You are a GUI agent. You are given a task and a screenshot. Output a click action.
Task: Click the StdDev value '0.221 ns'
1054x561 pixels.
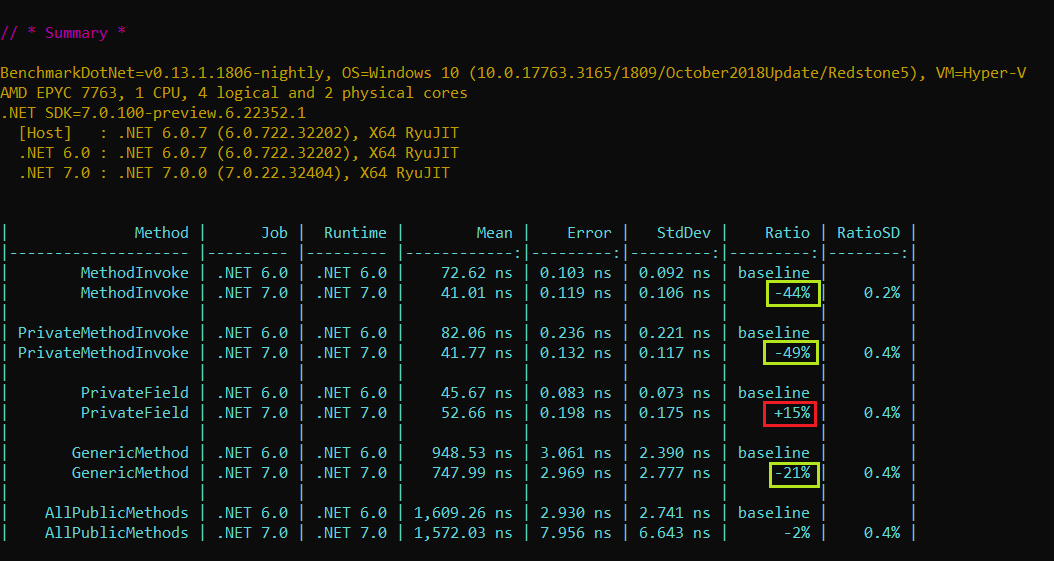(x=675, y=333)
